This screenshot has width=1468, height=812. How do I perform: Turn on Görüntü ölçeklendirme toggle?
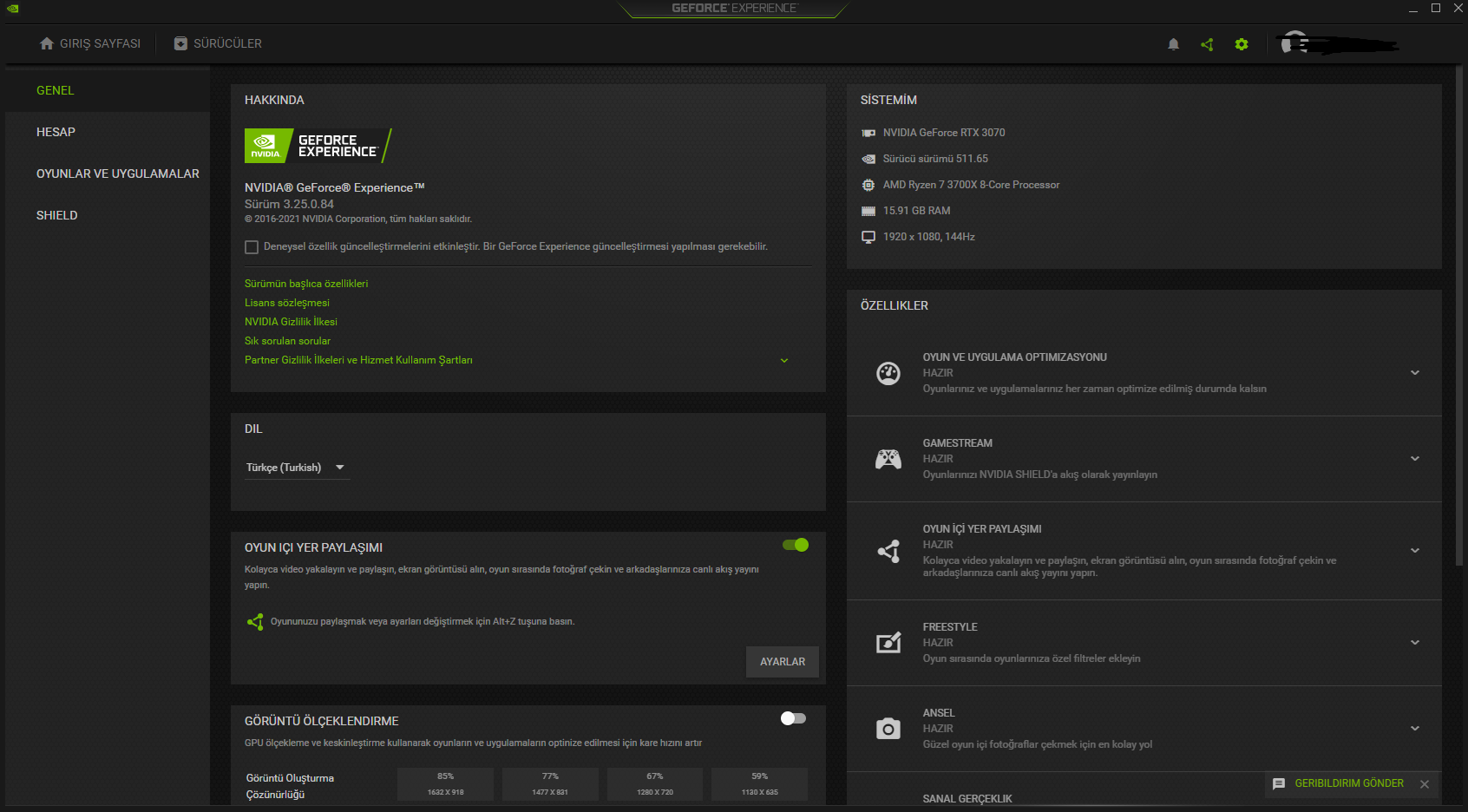(x=793, y=718)
